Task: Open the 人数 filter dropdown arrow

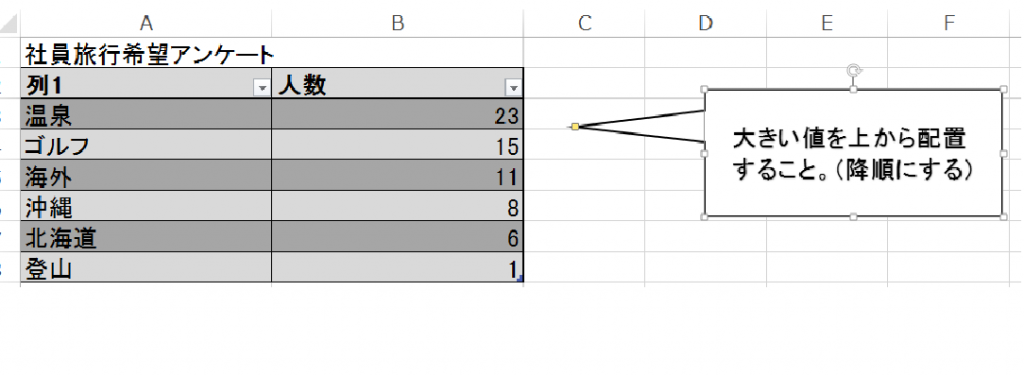Action: tap(514, 88)
